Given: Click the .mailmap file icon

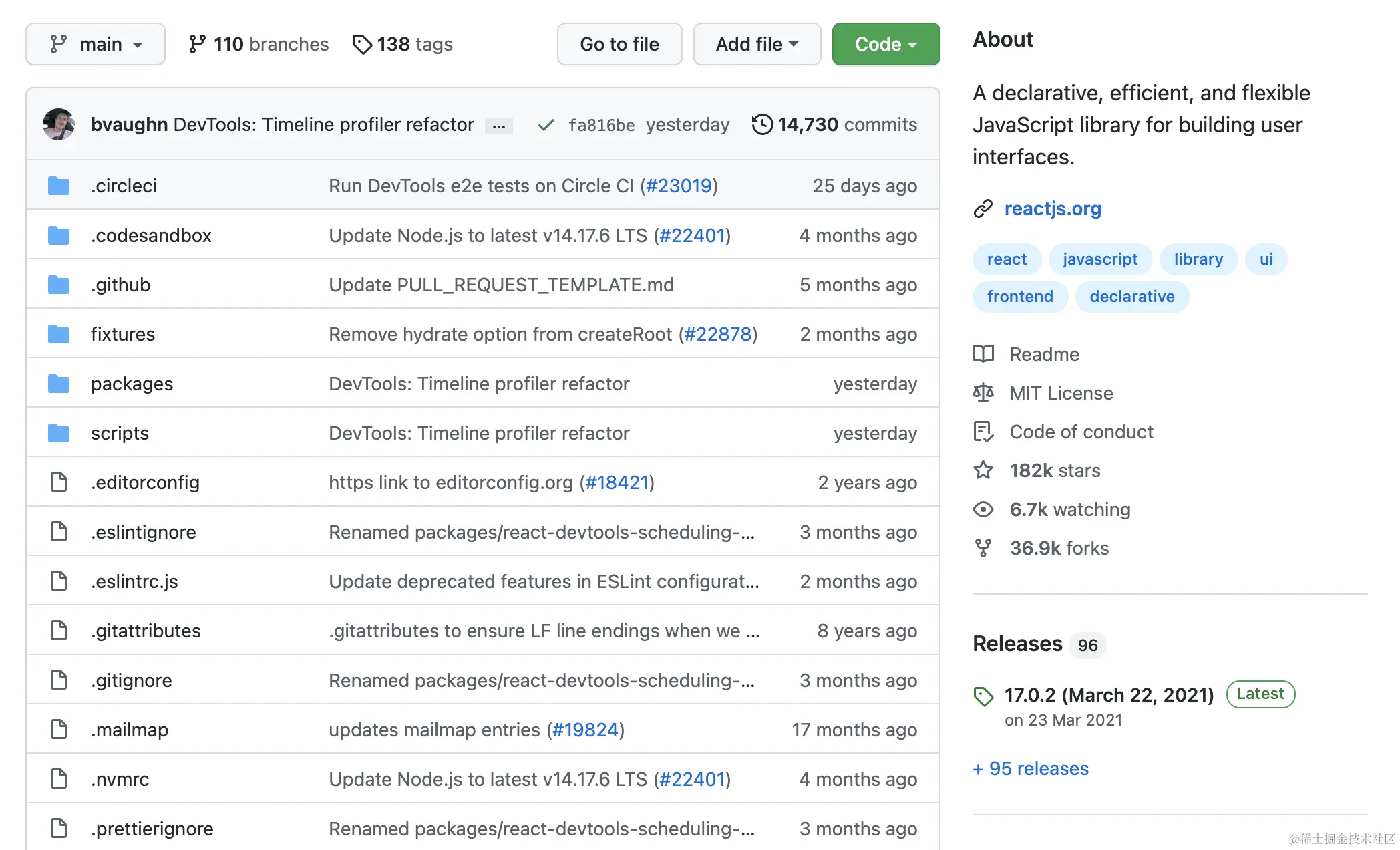Looking at the screenshot, I should click(59, 729).
